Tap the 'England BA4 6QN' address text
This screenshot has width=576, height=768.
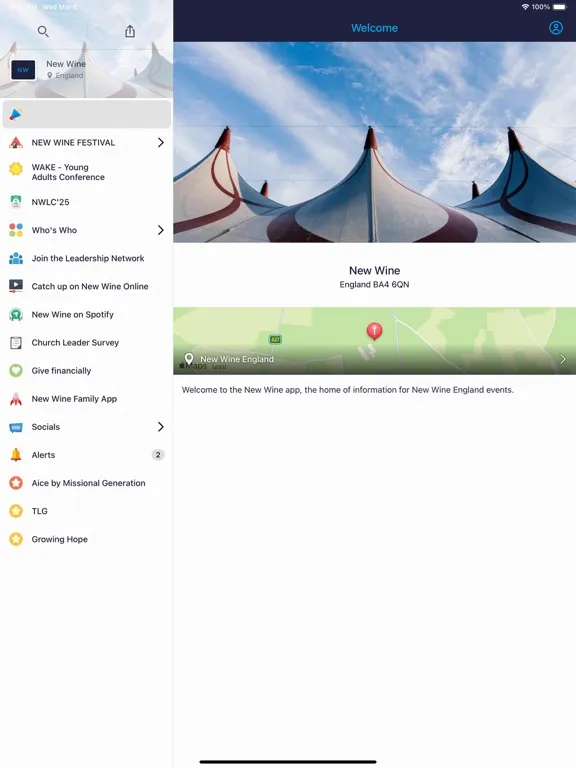[374, 285]
